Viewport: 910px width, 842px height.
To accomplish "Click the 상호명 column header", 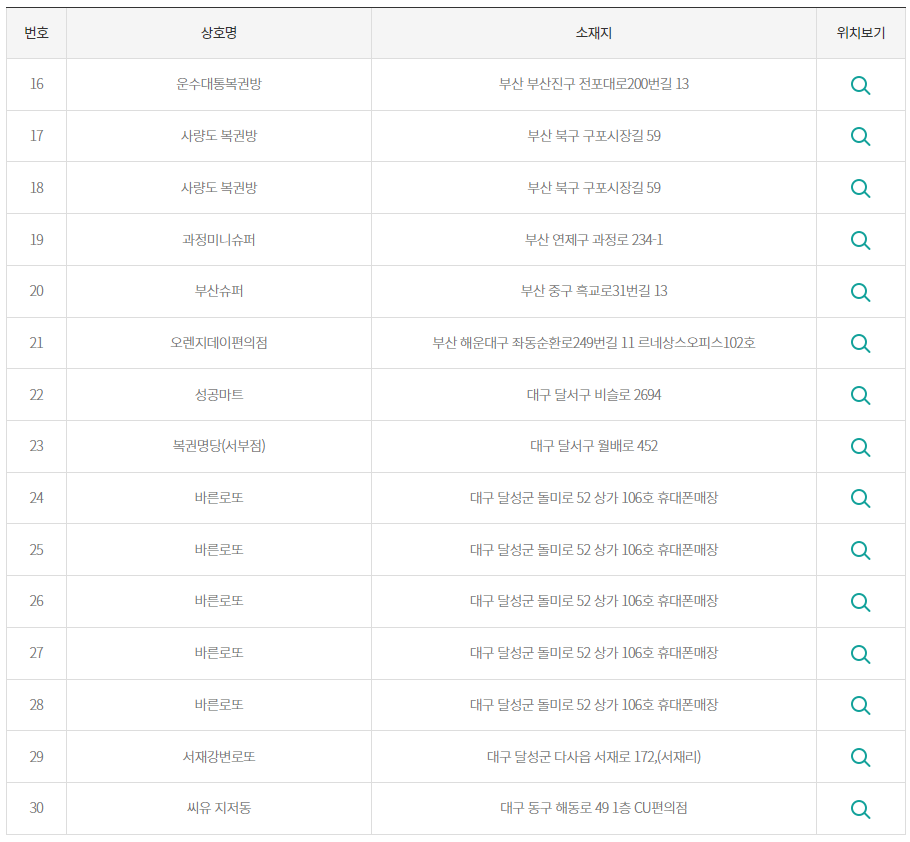I will pos(219,33).
